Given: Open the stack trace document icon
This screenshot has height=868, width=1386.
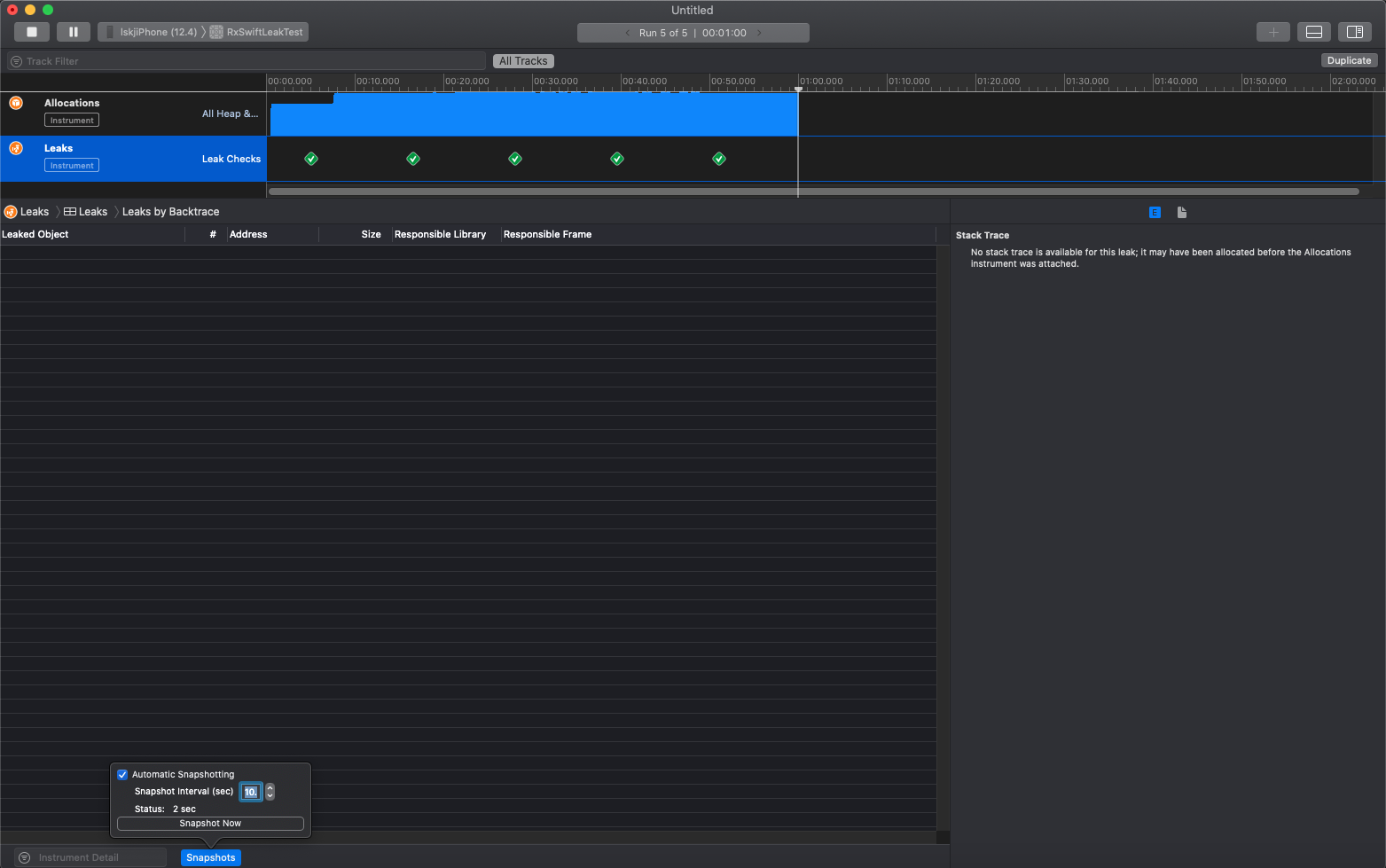Looking at the screenshot, I should tap(1182, 212).
